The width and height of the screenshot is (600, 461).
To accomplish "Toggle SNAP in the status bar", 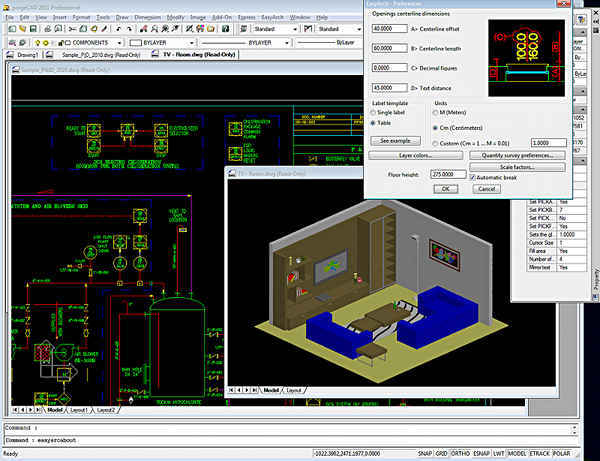I will 425,453.
